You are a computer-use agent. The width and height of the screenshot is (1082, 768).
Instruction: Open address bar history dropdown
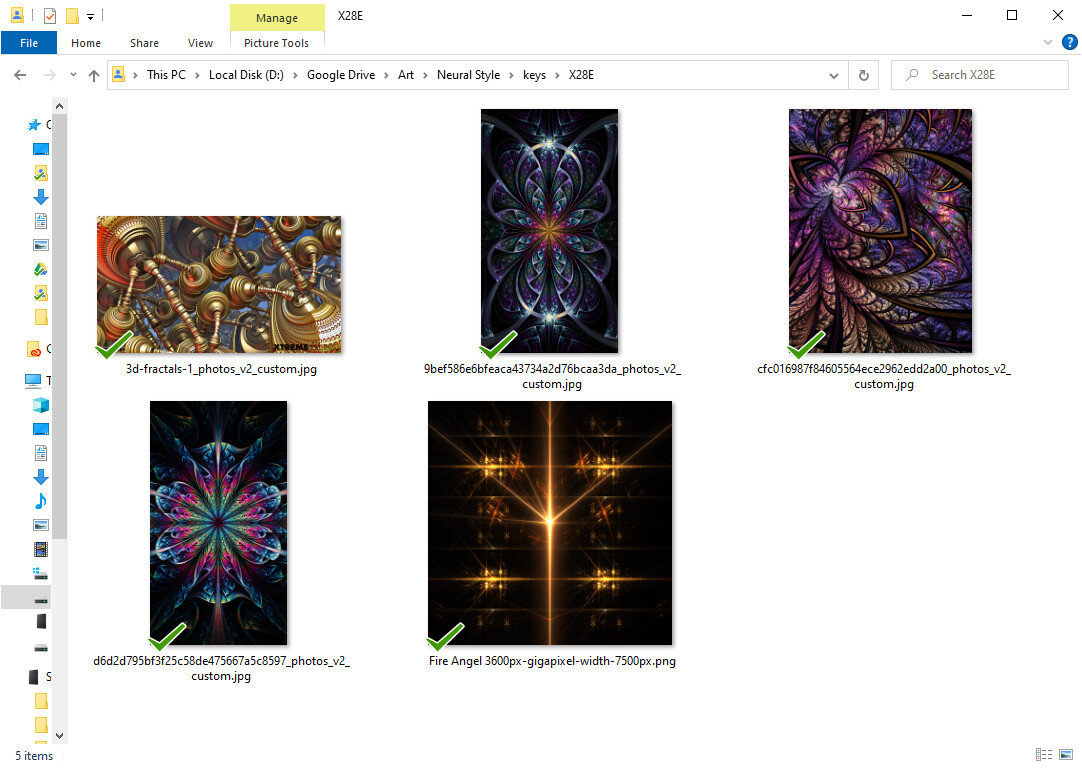click(x=834, y=75)
